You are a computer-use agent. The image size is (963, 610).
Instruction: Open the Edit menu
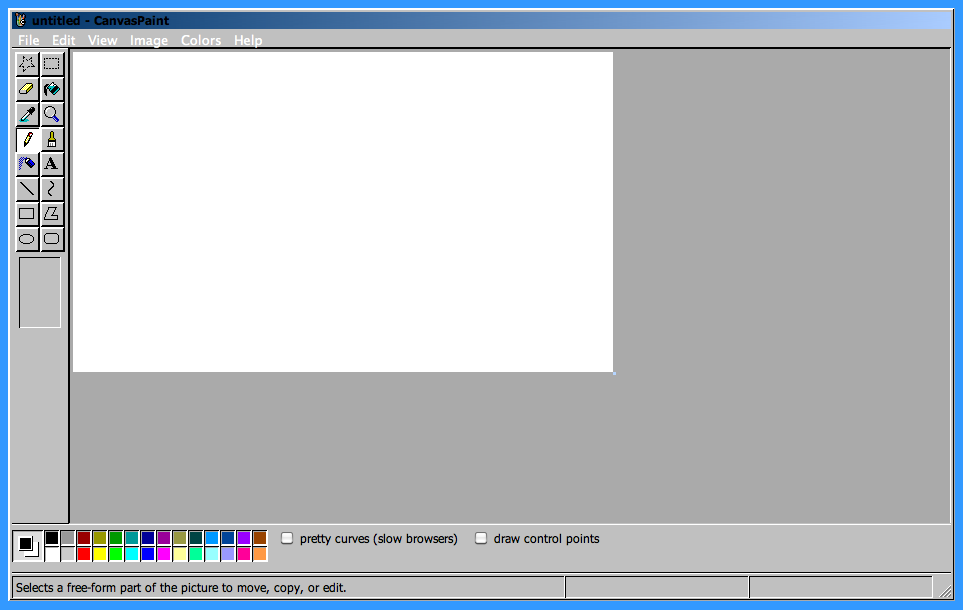[63, 41]
